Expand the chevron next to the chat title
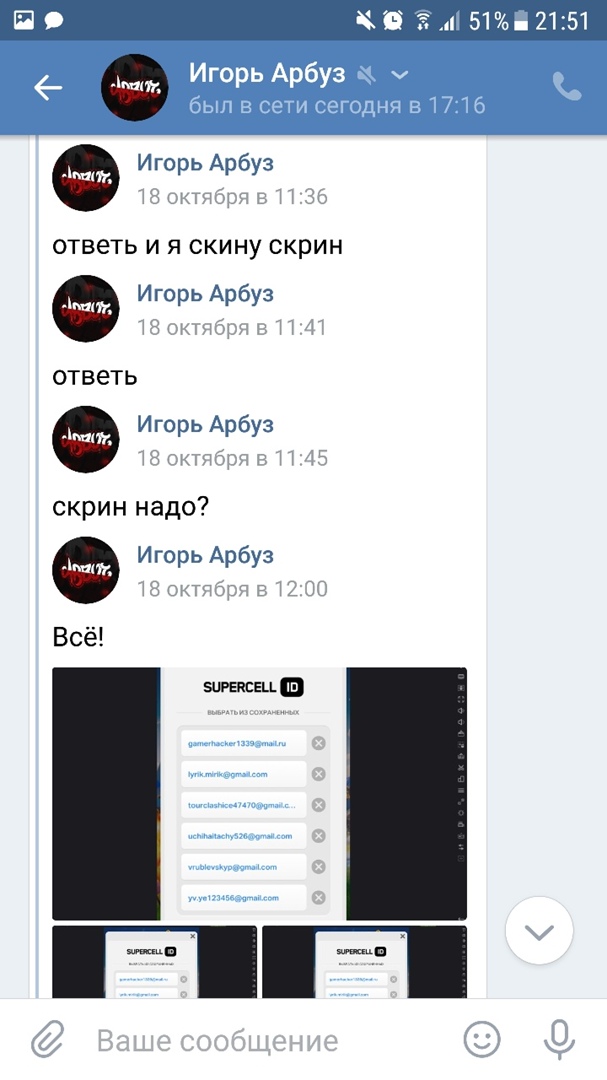Viewport: 607px width, 1080px height. coord(400,74)
